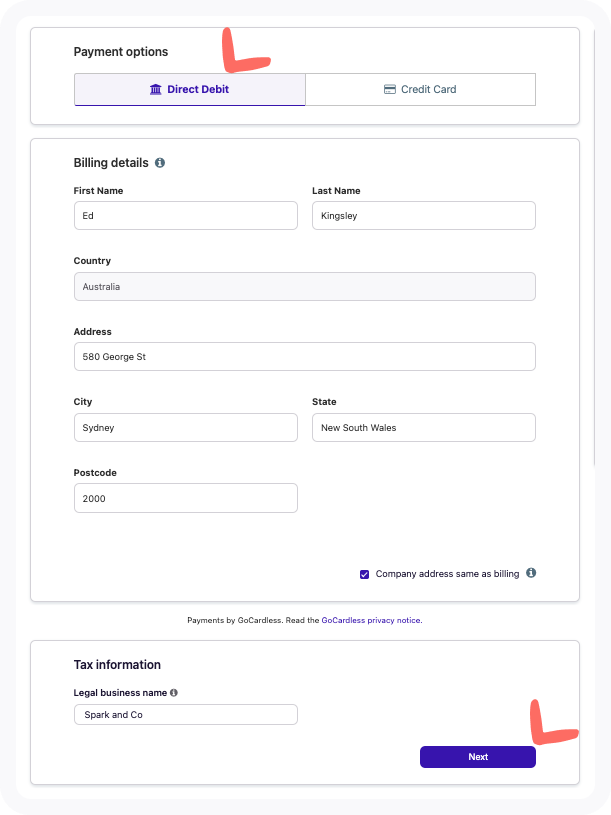This screenshot has height=815, width=611.
Task: Switch to Credit Card payment tab
Action: [420, 90]
